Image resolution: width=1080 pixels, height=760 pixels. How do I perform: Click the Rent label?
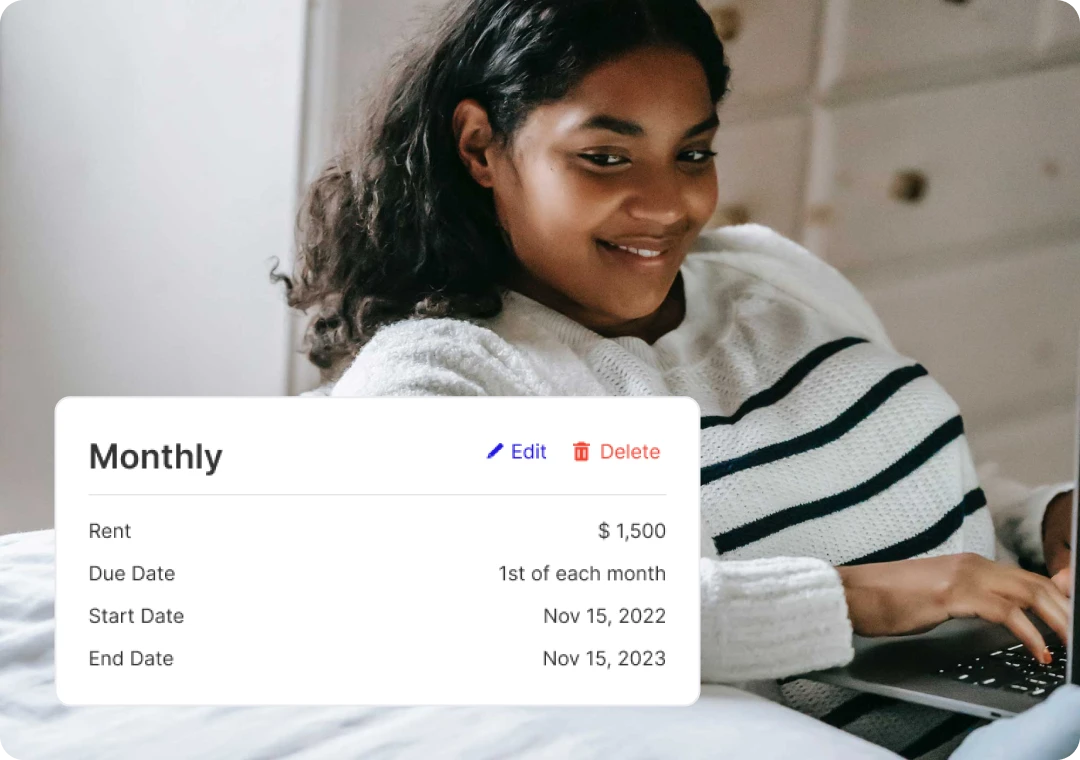110,531
